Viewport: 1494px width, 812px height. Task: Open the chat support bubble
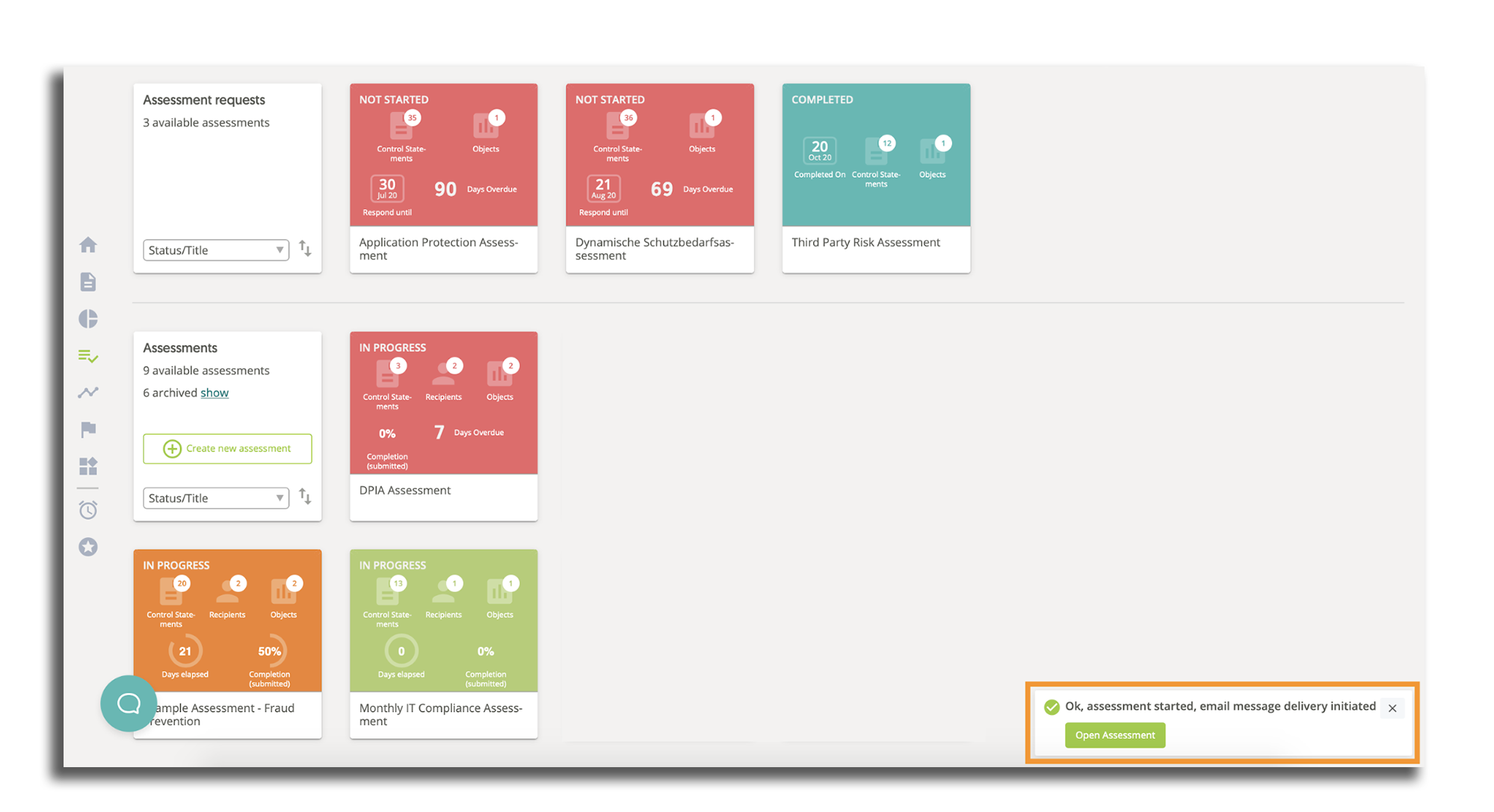click(129, 703)
